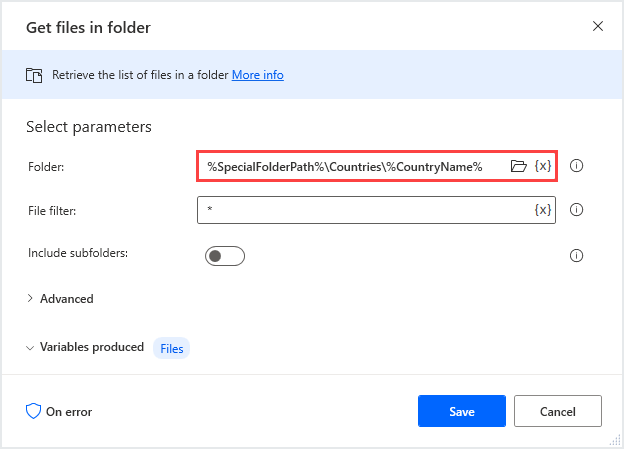Click the dialog resize grip corner
The height and width of the screenshot is (449, 624).
[x=618, y=443]
